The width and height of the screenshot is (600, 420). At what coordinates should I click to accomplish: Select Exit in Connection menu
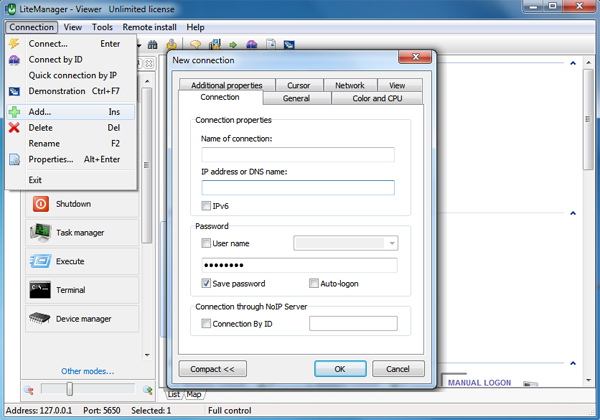click(x=71, y=180)
